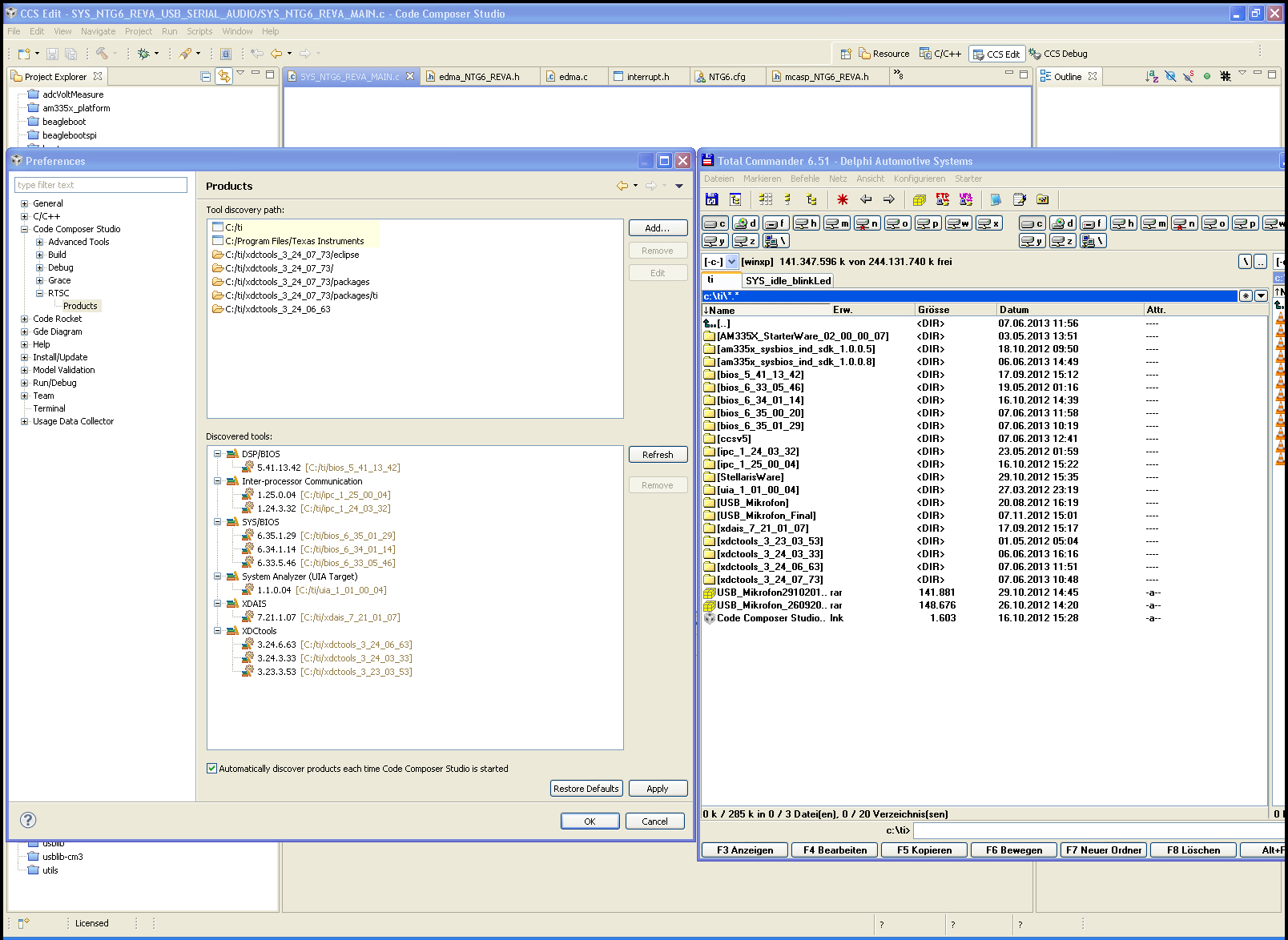Click the red asterisk icon in Total Commander
Screen dimensions: 1288x940
[x=842, y=199]
